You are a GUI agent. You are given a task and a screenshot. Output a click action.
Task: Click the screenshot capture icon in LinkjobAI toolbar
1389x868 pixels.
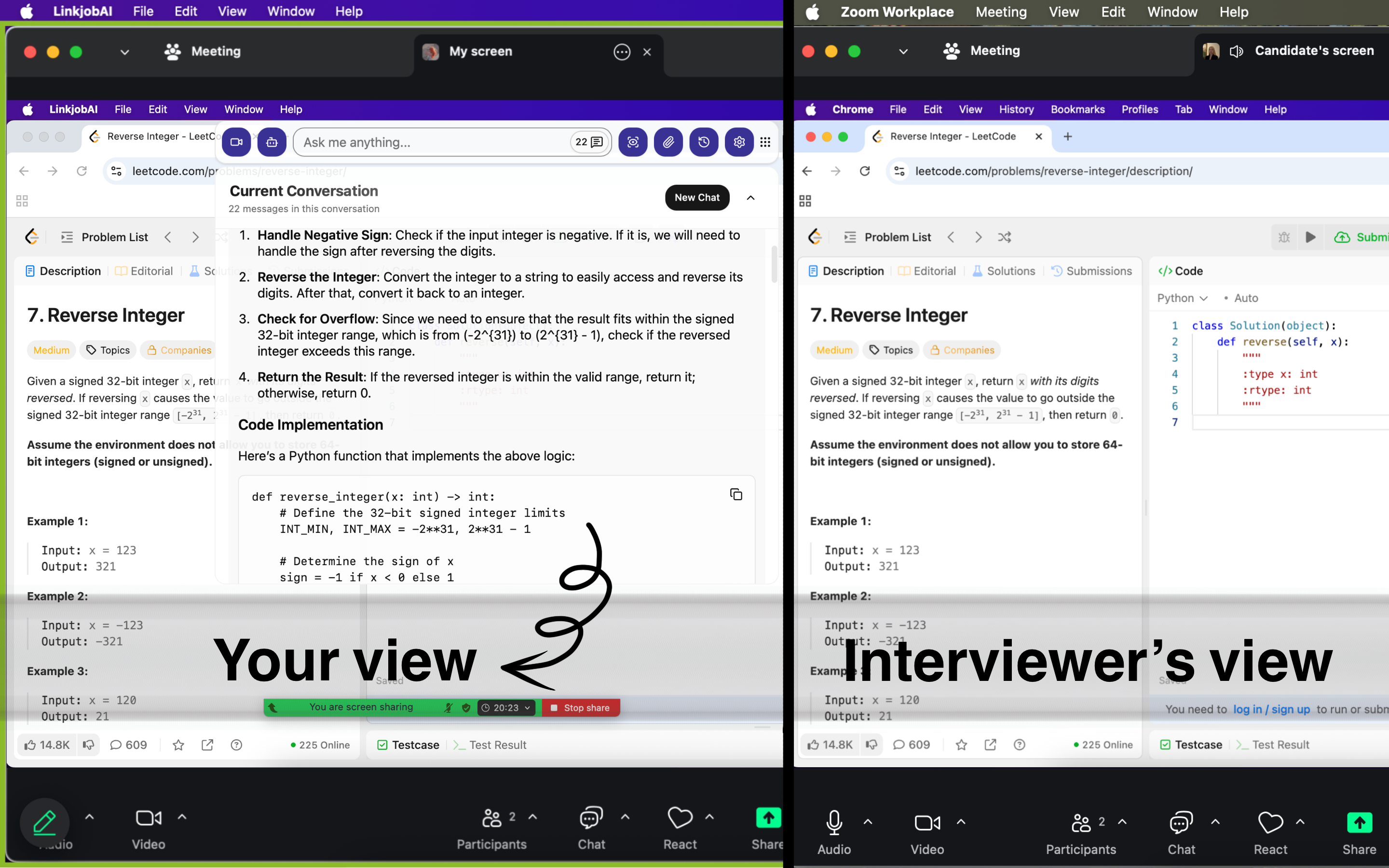click(x=632, y=142)
